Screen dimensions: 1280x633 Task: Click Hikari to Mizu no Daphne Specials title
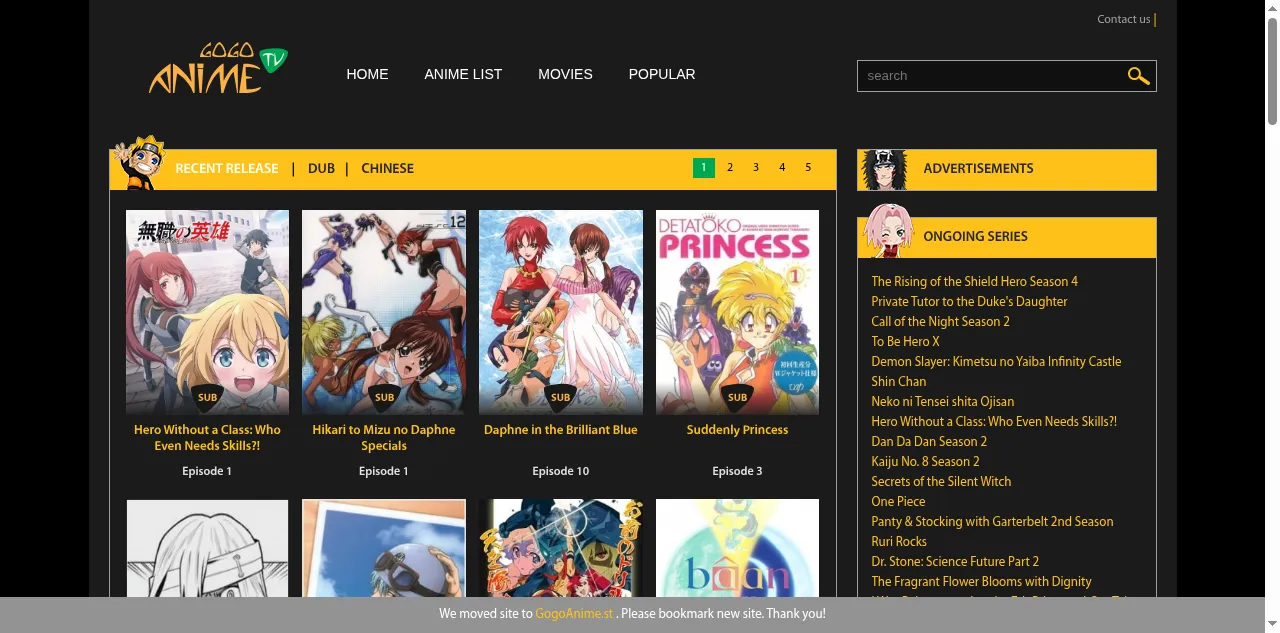384,438
